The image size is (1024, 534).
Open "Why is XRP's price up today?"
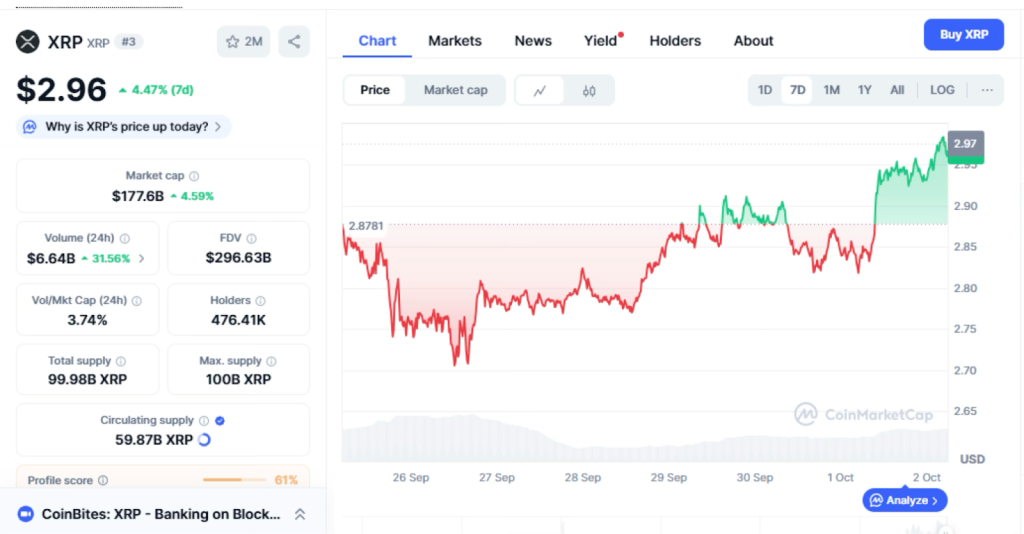click(x=125, y=127)
